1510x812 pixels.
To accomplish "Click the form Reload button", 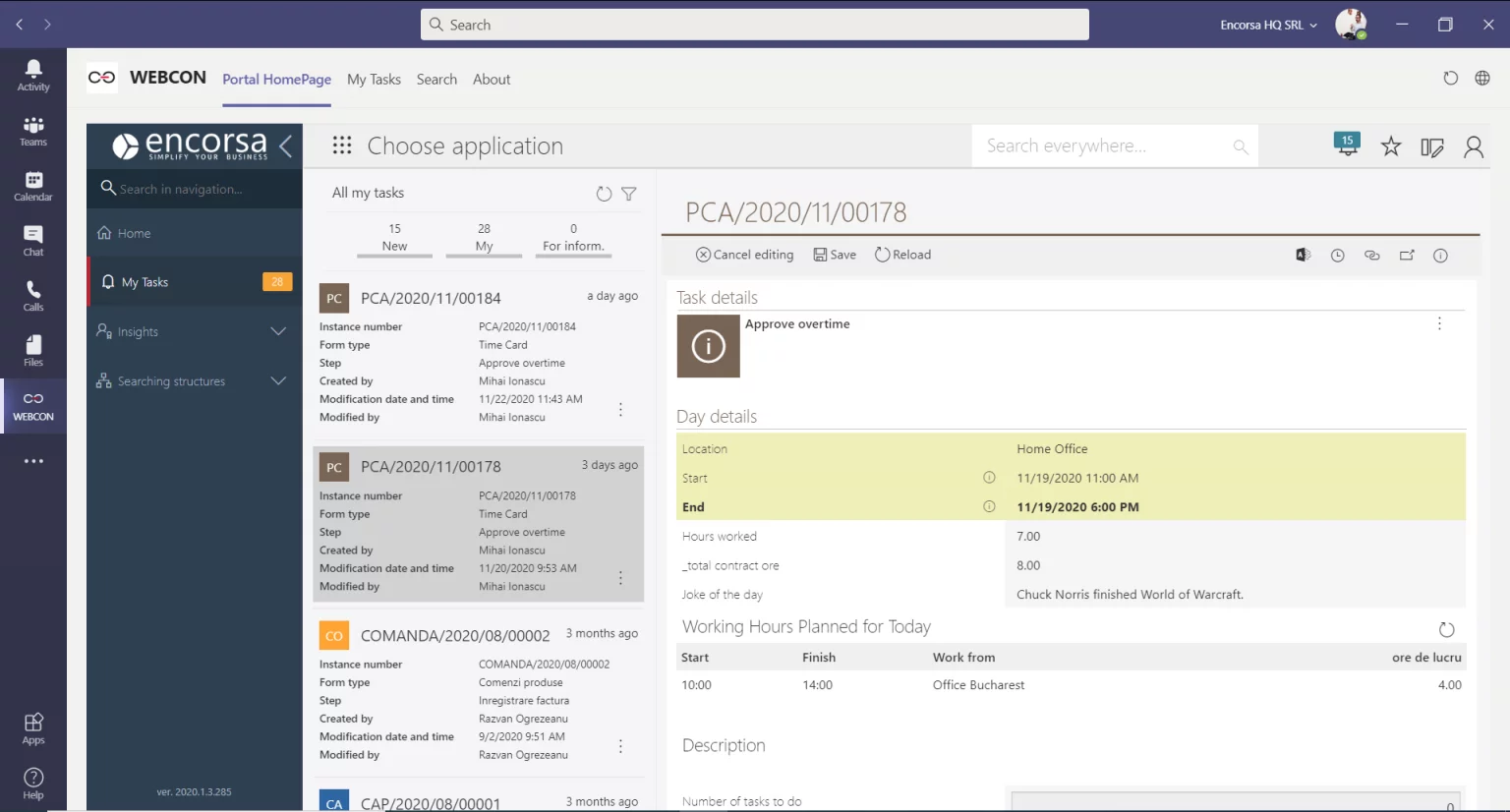I will tap(902, 255).
